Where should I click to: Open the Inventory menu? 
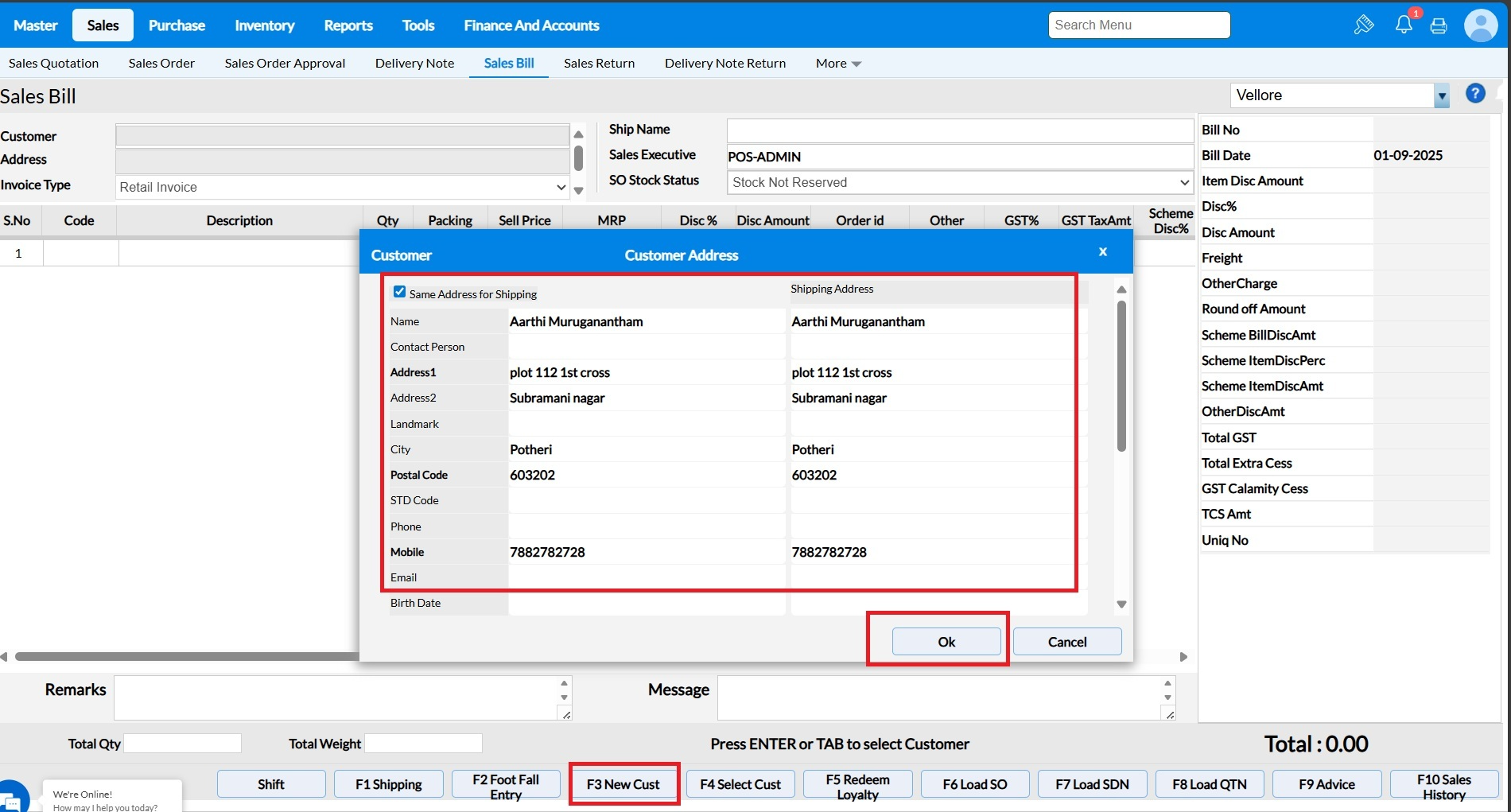pyautogui.click(x=264, y=25)
